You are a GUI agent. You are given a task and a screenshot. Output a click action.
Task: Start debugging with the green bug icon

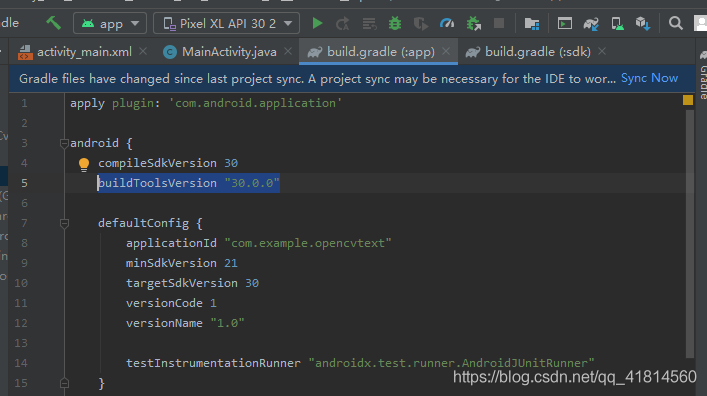click(x=395, y=23)
